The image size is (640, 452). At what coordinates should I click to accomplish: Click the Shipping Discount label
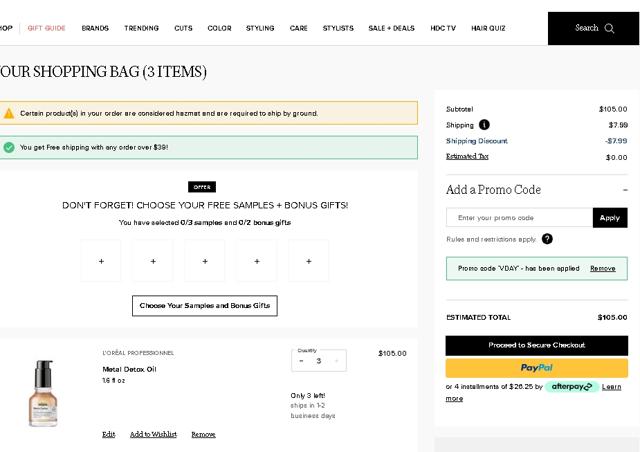pos(477,141)
